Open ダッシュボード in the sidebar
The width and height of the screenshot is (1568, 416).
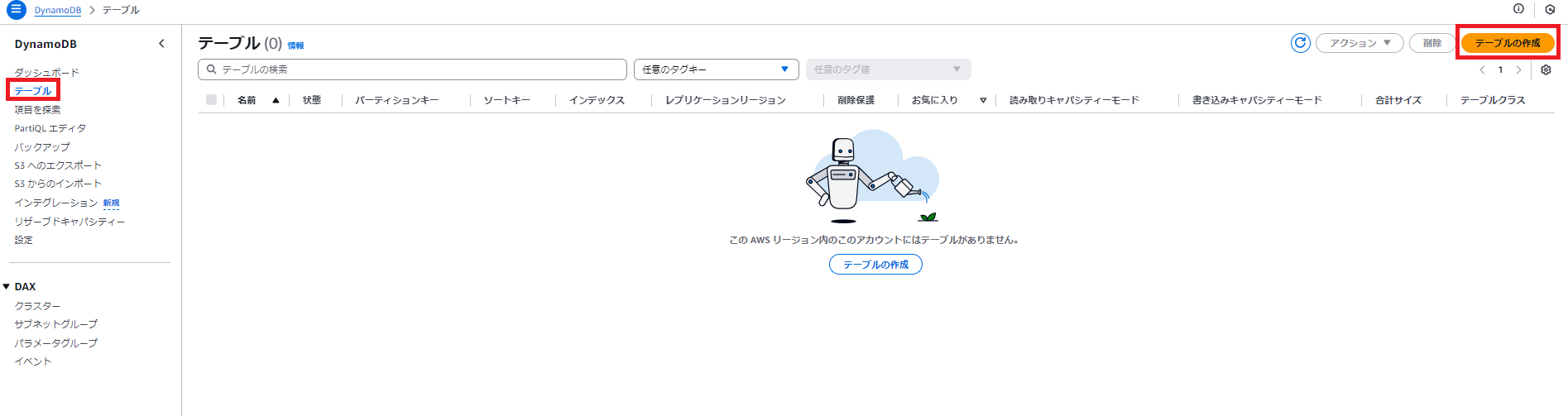(46, 73)
